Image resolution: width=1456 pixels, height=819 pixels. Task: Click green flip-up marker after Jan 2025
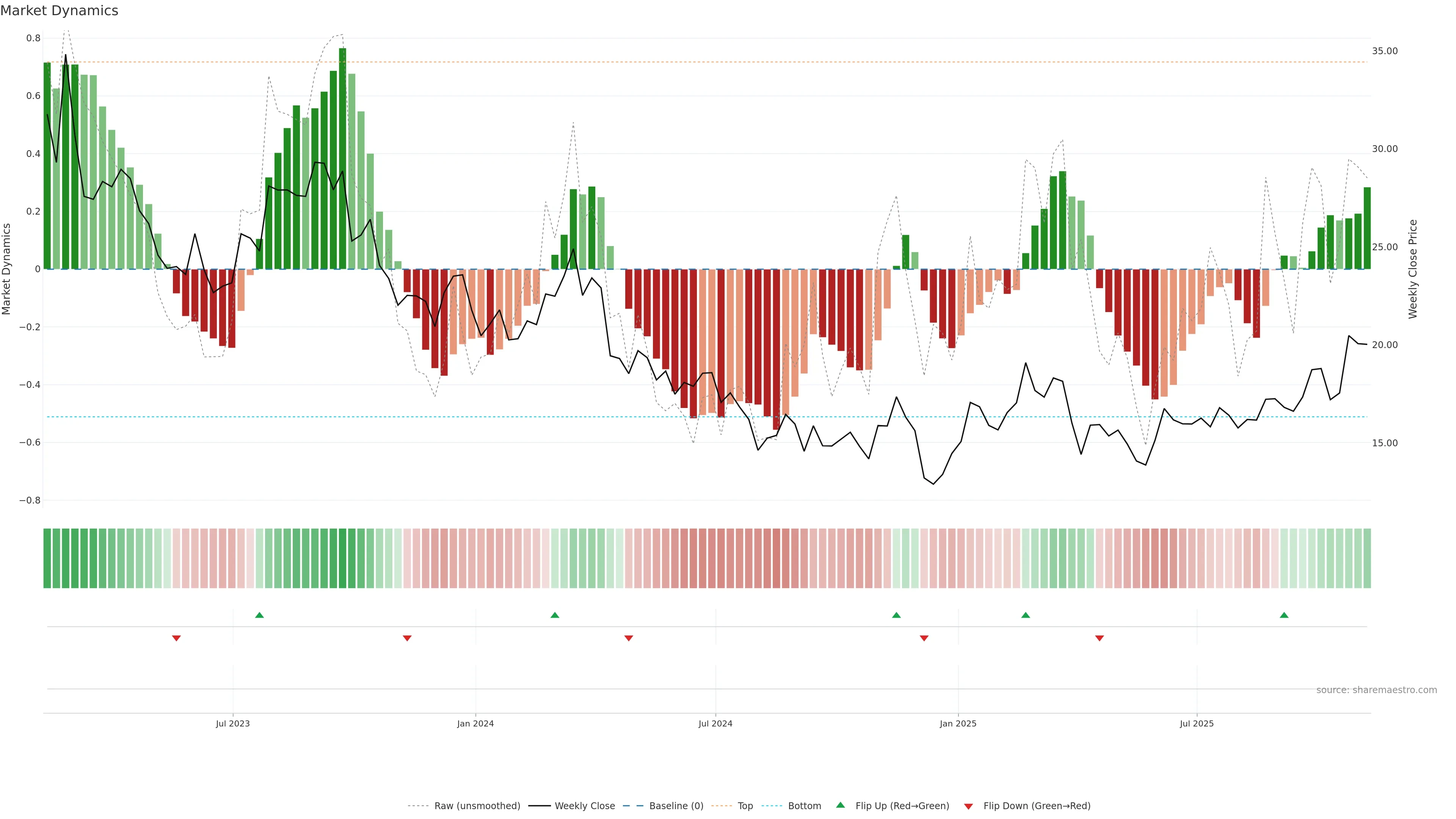1026,615
